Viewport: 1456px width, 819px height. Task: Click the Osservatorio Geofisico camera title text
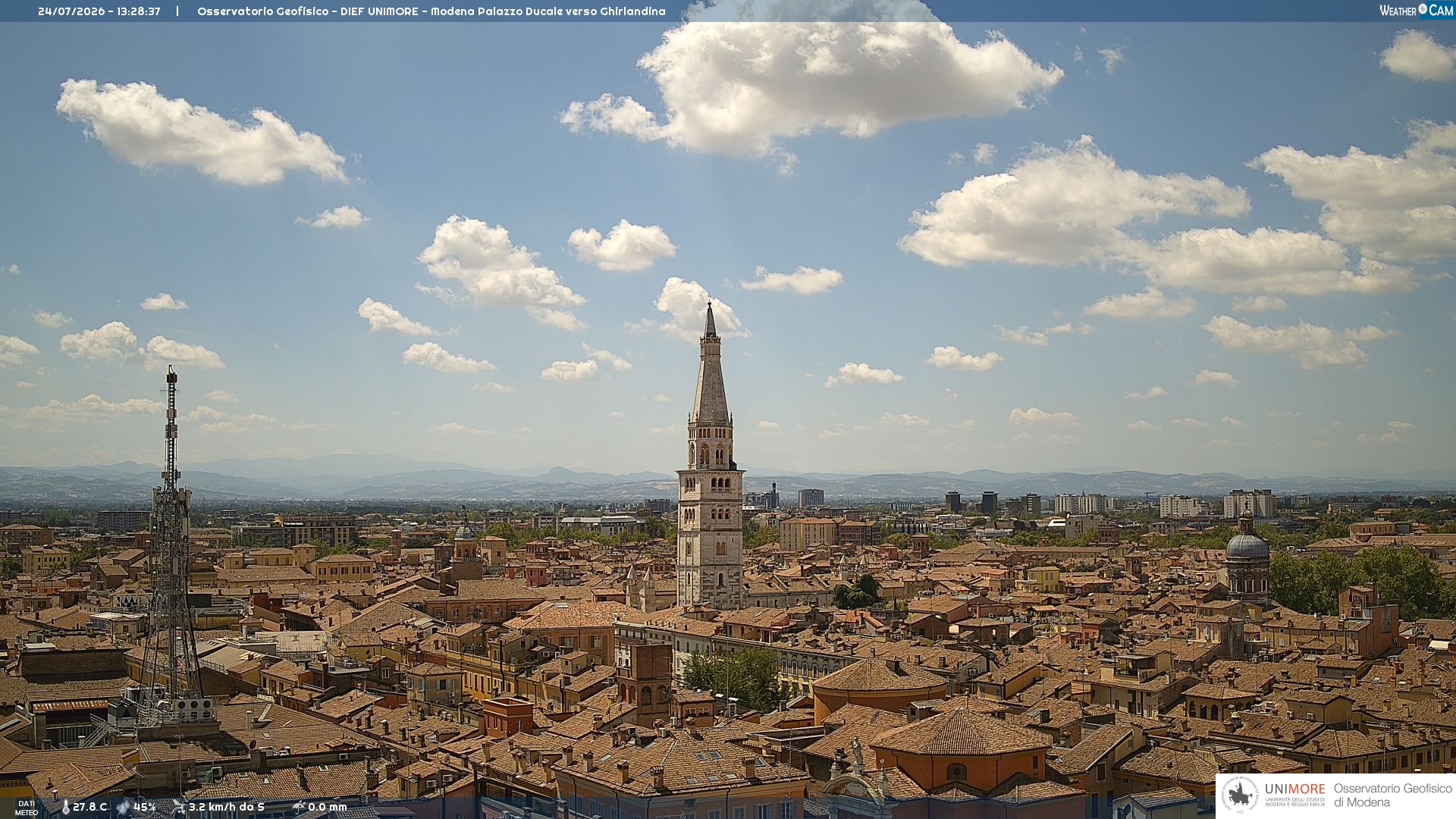[x=431, y=11]
